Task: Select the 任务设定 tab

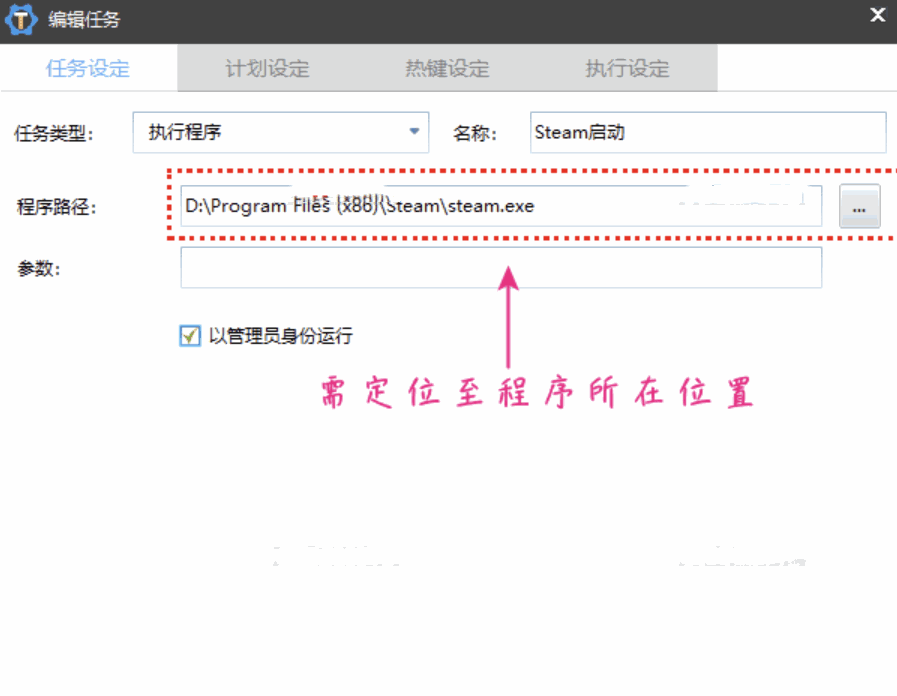Action: click(88, 69)
